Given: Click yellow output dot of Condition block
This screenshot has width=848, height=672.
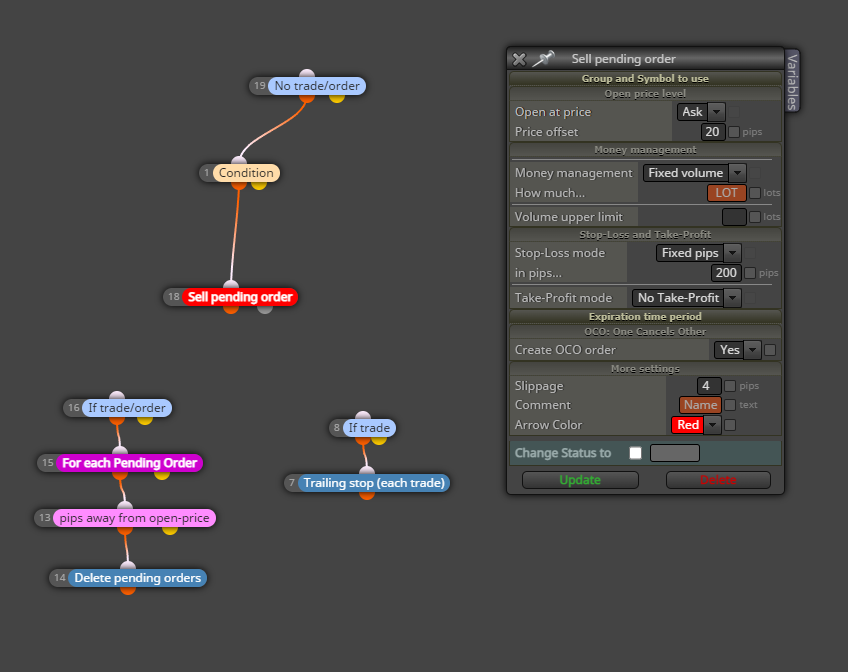Looking at the screenshot, I should (x=259, y=185).
